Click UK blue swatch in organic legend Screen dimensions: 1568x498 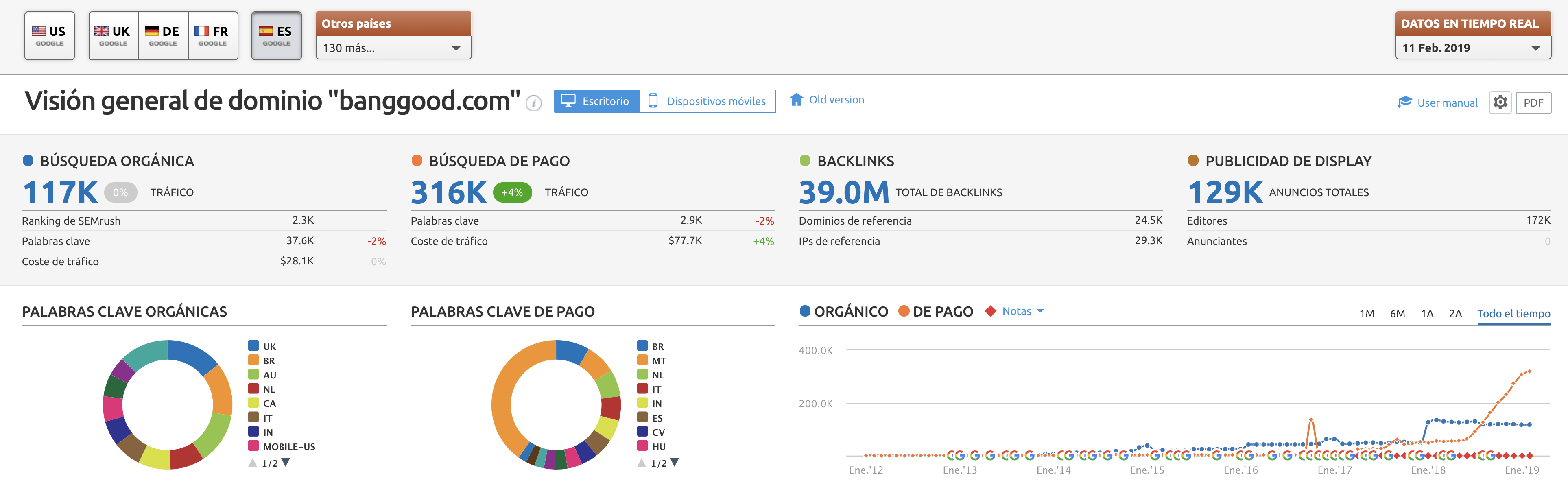point(253,346)
